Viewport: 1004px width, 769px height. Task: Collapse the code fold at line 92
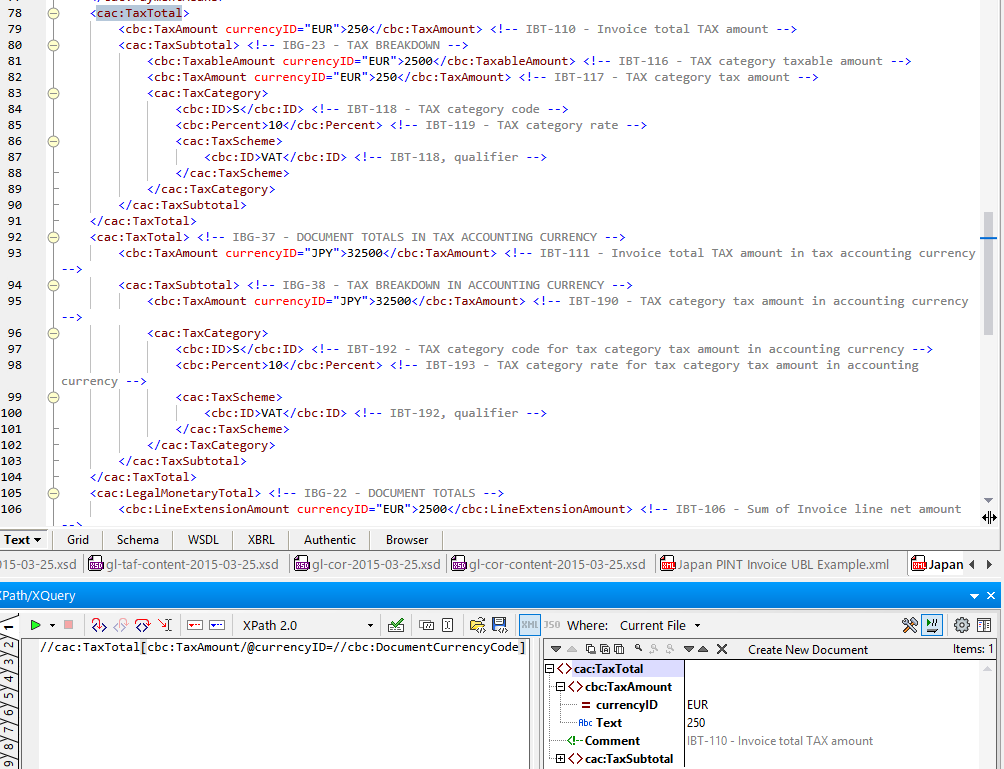pyautogui.click(x=52, y=237)
